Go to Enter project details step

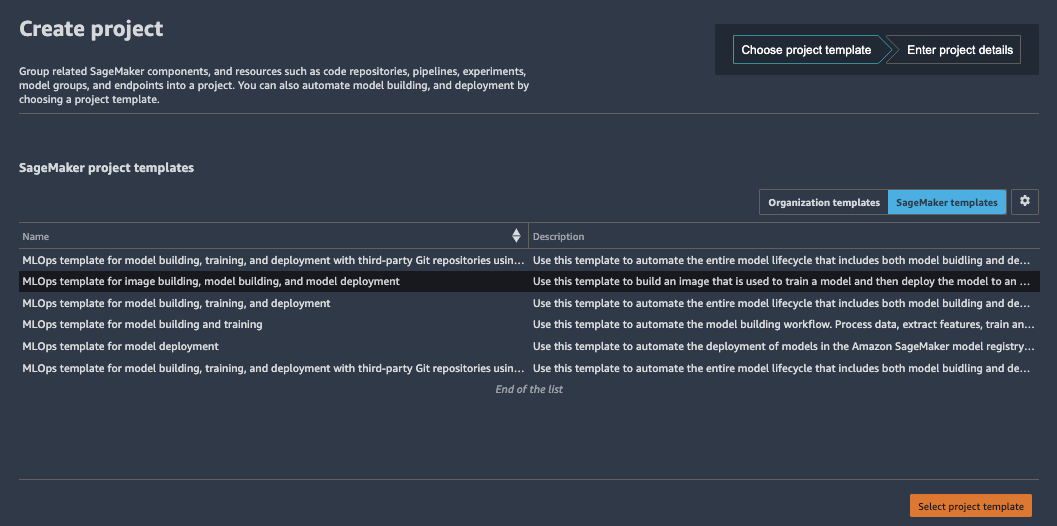pos(959,50)
